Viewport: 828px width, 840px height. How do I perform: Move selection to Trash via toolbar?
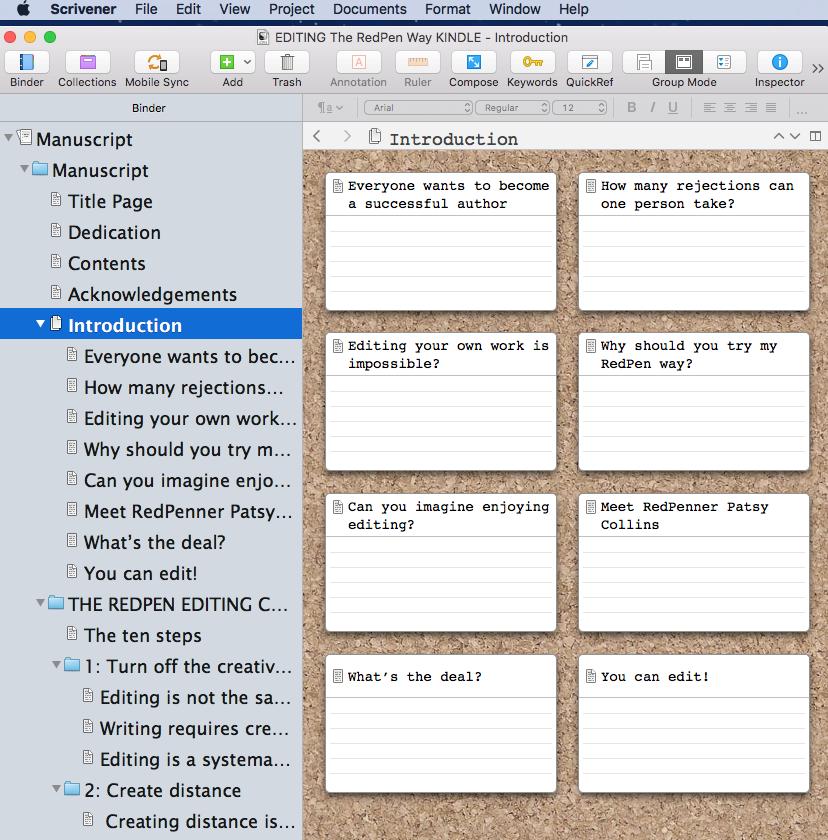[x=287, y=63]
